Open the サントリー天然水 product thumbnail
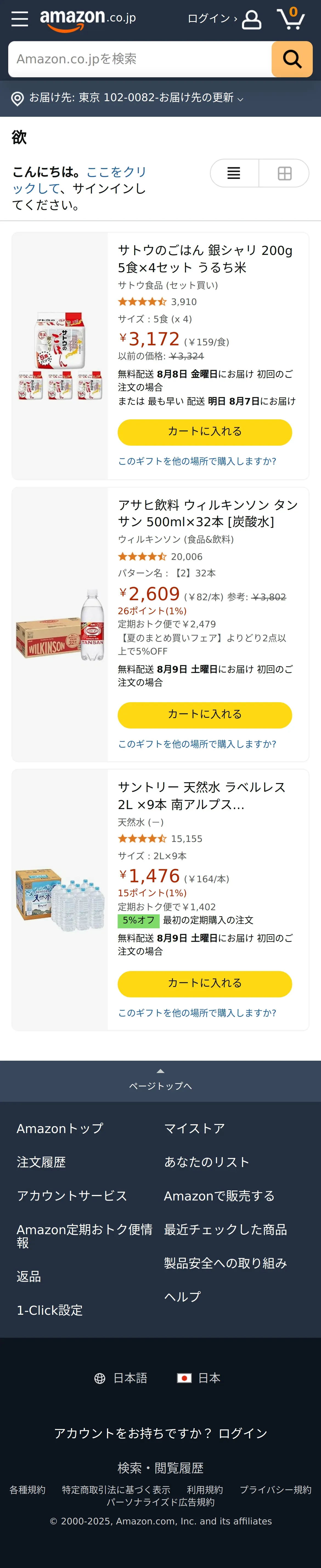Viewport: 321px width, 1568px height. click(60, 899)
